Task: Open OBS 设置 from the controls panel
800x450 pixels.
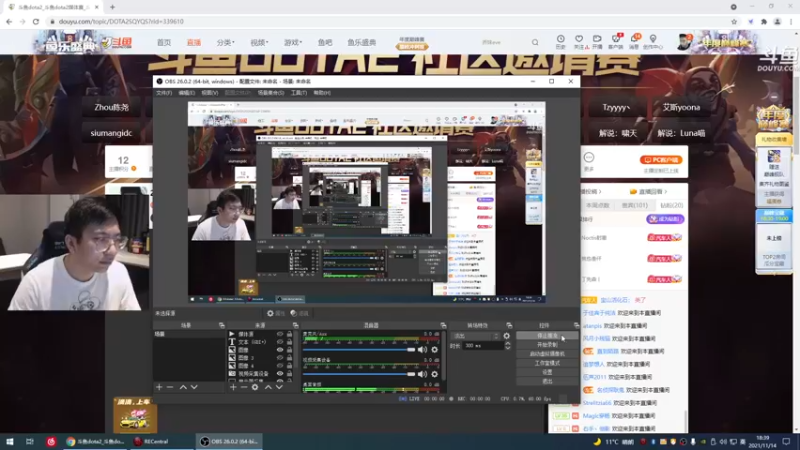Action: click(547, 372)
